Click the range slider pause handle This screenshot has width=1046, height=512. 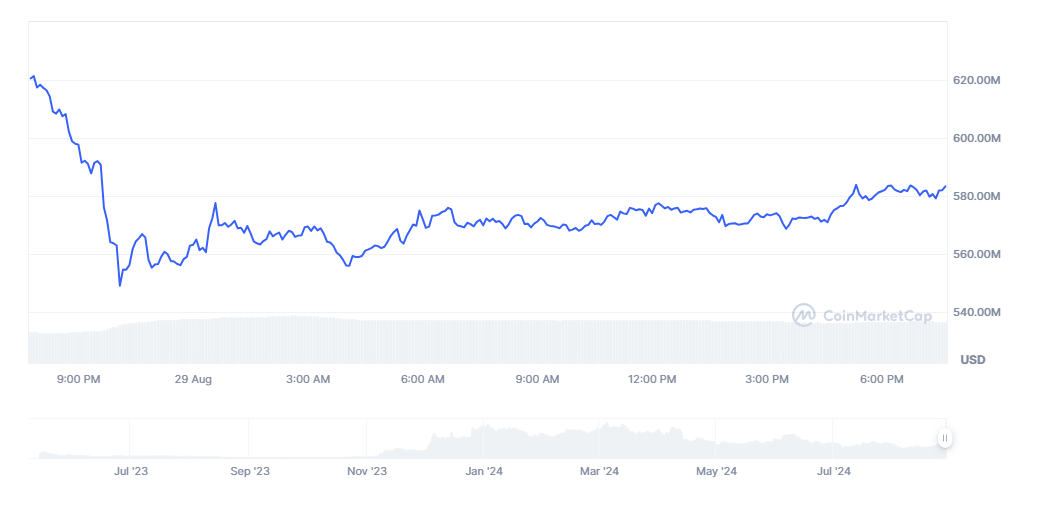(x=945, y=438)
